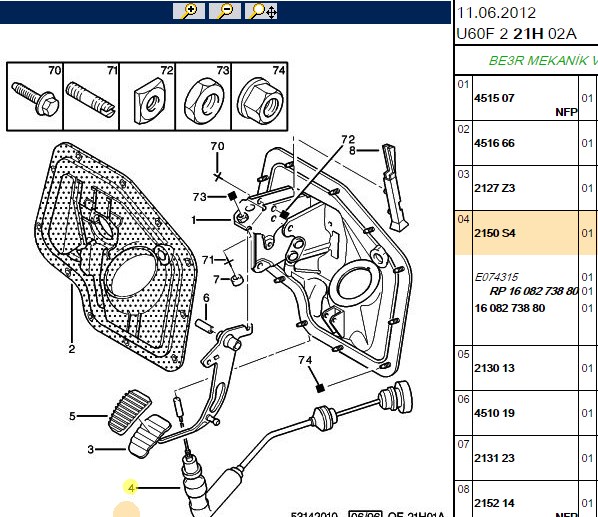Viewport: 598px width, 517px height.
Task: Select part number 4516 66
Action: pos(494,143)
